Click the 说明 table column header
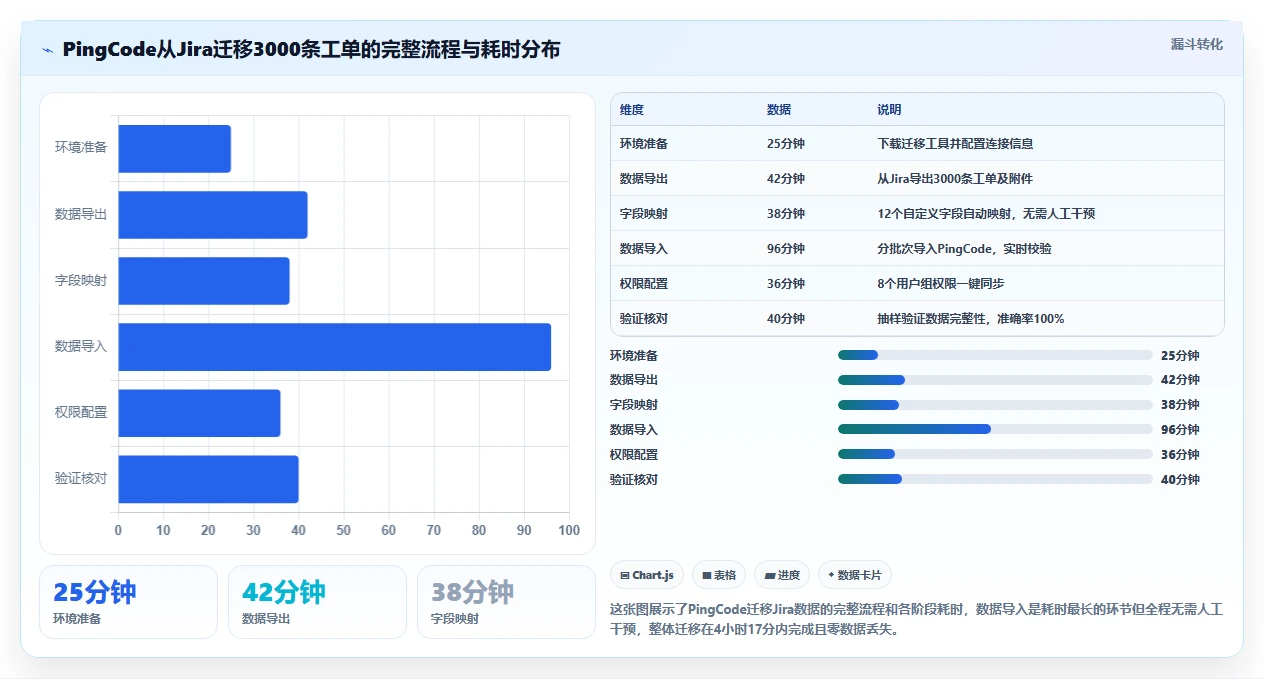The image size is (1264, 679). coord(889,110)
